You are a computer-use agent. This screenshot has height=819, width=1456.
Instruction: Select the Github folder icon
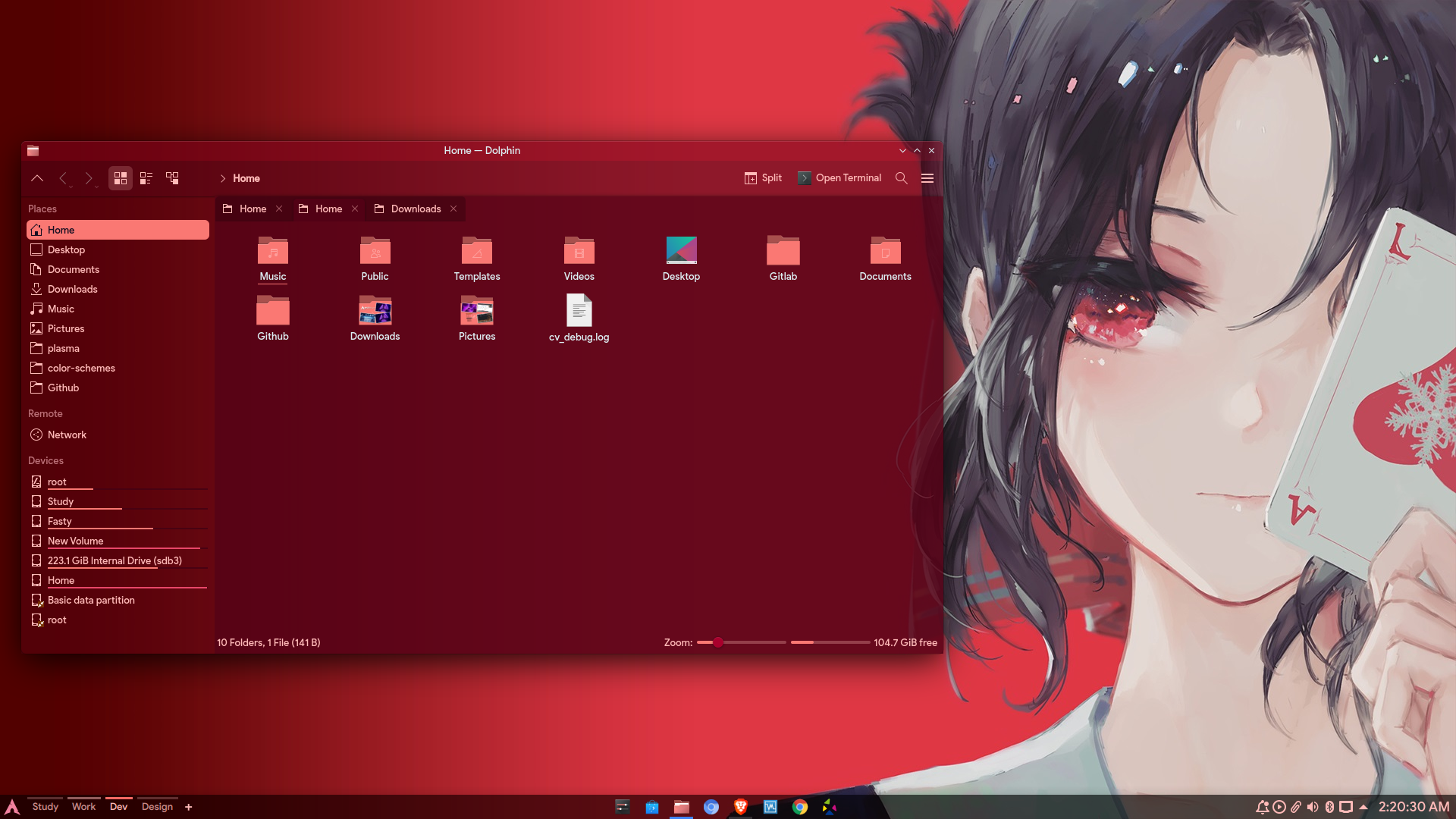273,310
